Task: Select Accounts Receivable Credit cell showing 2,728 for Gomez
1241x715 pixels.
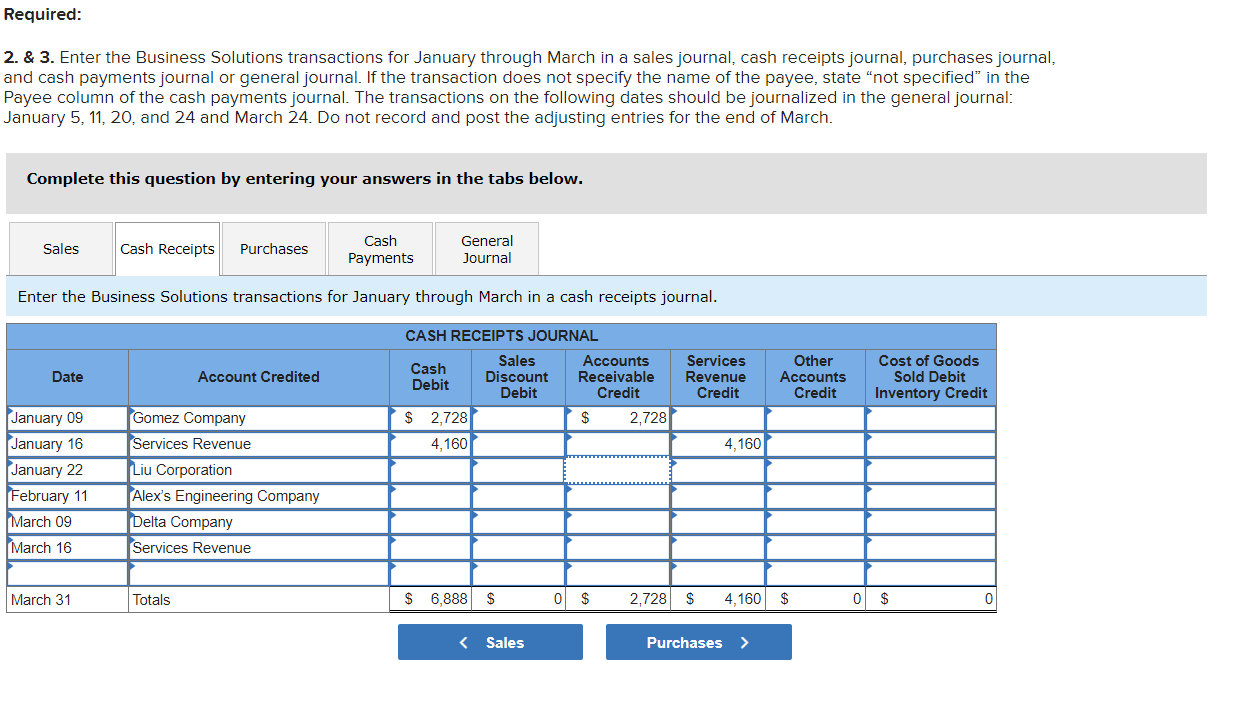Action: point(618,418)
